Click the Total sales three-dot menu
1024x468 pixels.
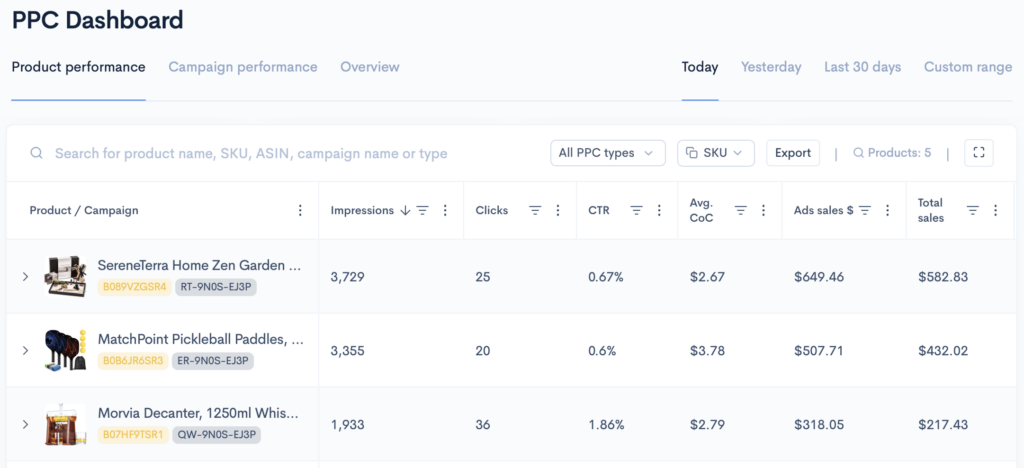pyautogui.click(x=995, y=210)
